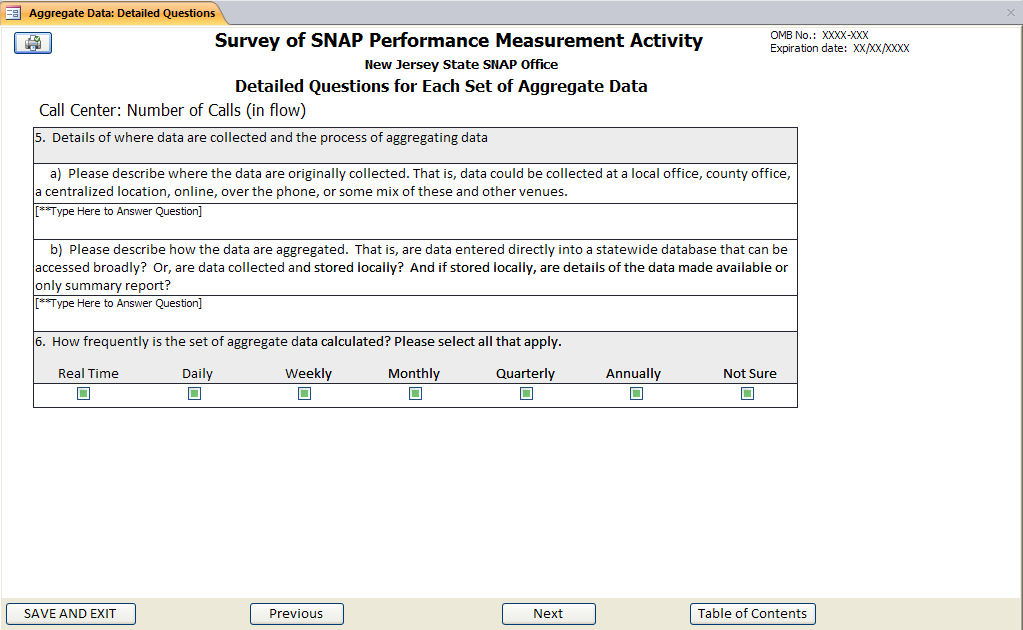Screen dimensions: 1023x630
Task: Click the form icon on the document tab
Action: [14, 13]
